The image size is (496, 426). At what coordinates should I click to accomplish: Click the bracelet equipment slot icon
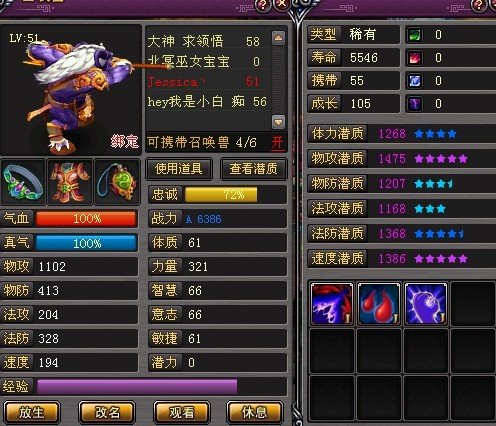point(23,182)
